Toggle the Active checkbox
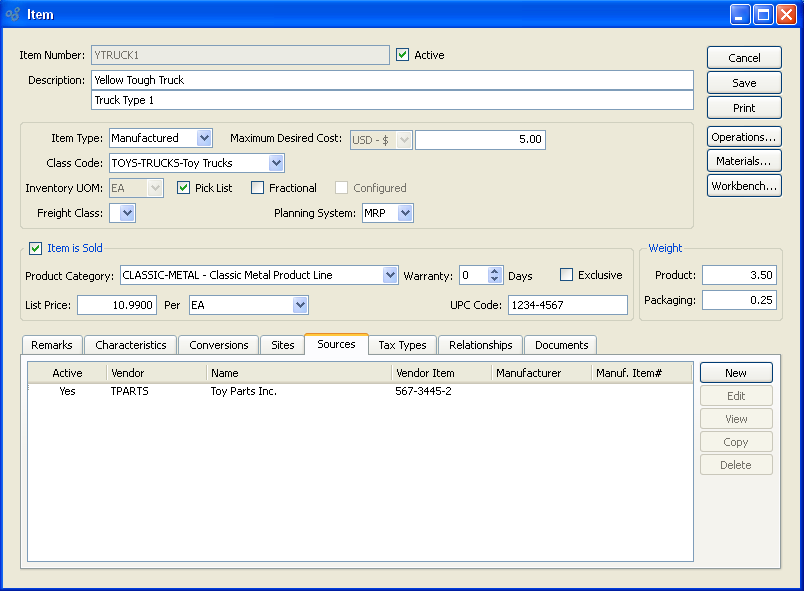804x591 pixels. [403, 55]
